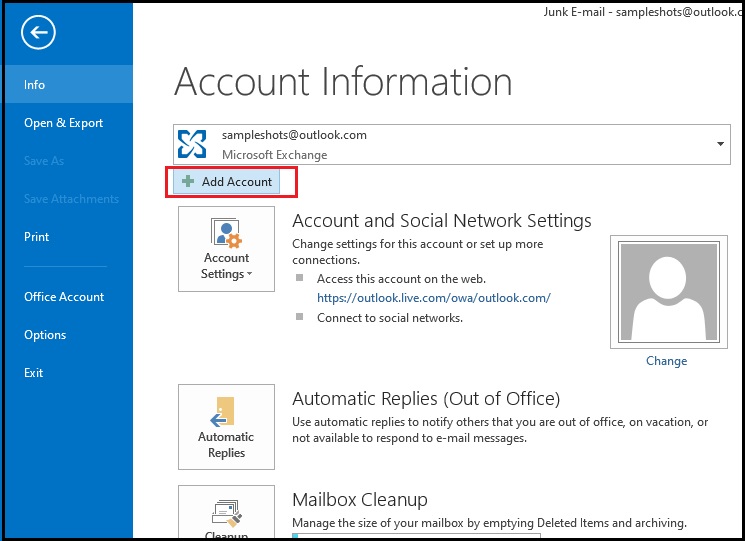This screenshot has height=541, width=745.
Task: Click the Automatic Replies (Out of Office) heading
Action: click(x=426, y=399)
